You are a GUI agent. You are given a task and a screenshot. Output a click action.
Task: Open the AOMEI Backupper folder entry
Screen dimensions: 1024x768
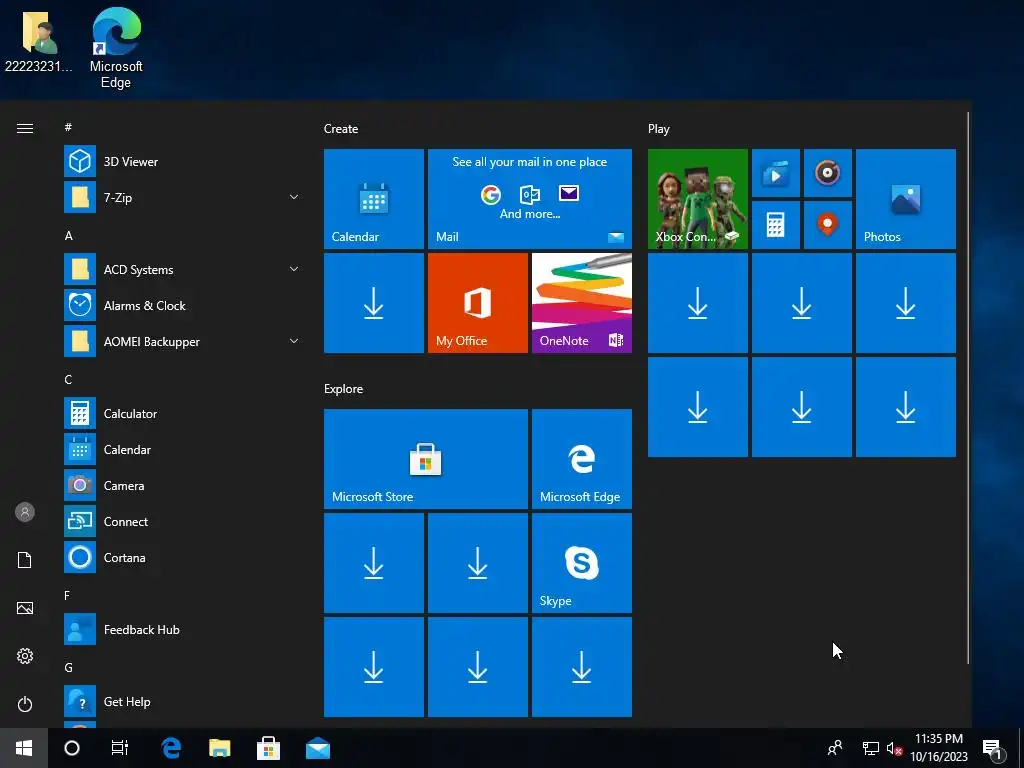tap(183, 341)
